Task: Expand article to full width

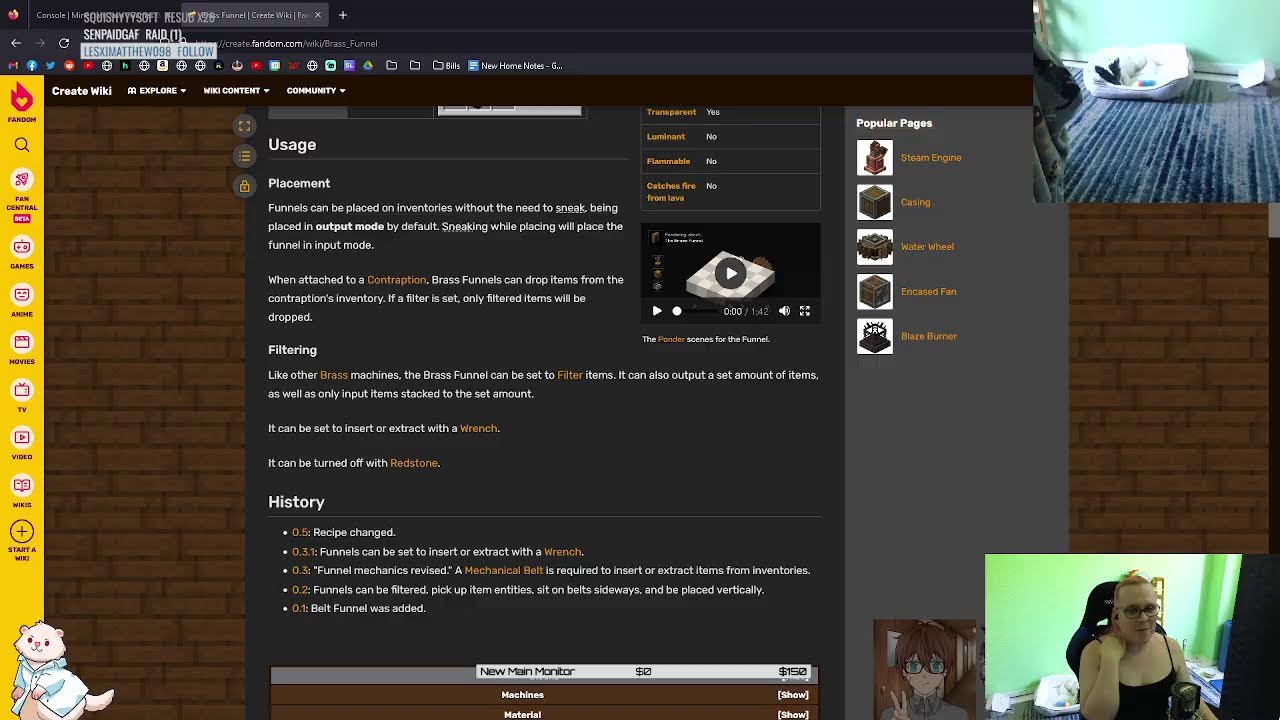Action: coord(244,126)
